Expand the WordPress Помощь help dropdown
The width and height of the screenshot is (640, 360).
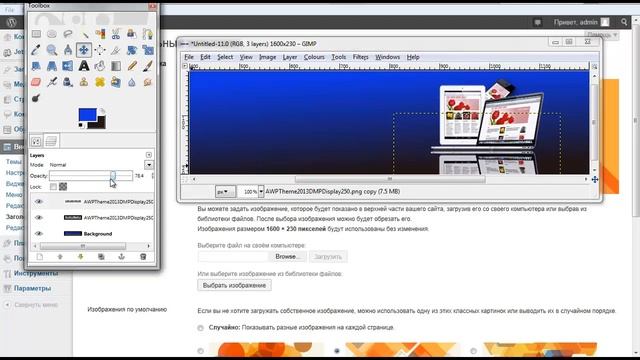602,35
